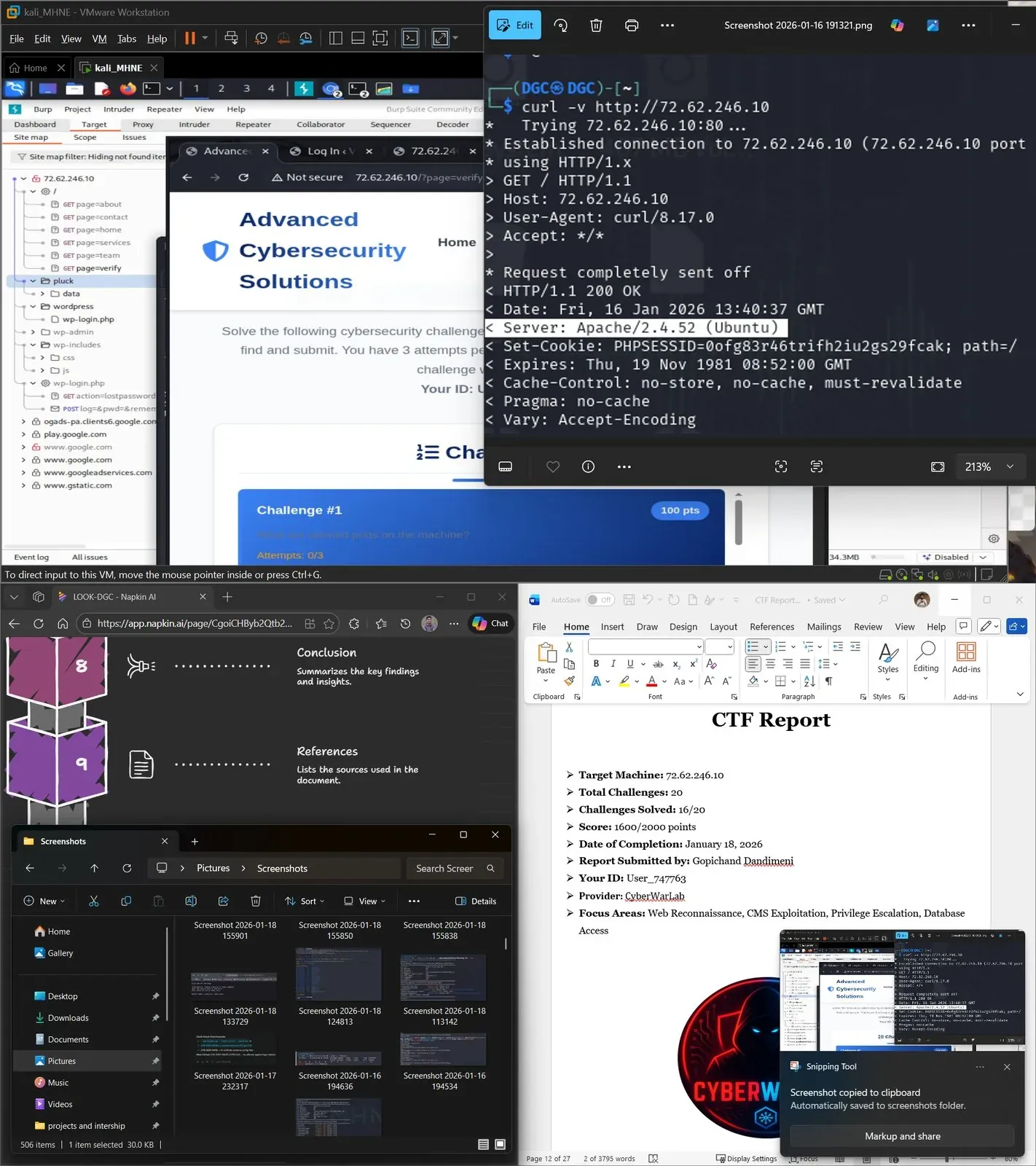Click Word's text highlight color button

[624, 681]
